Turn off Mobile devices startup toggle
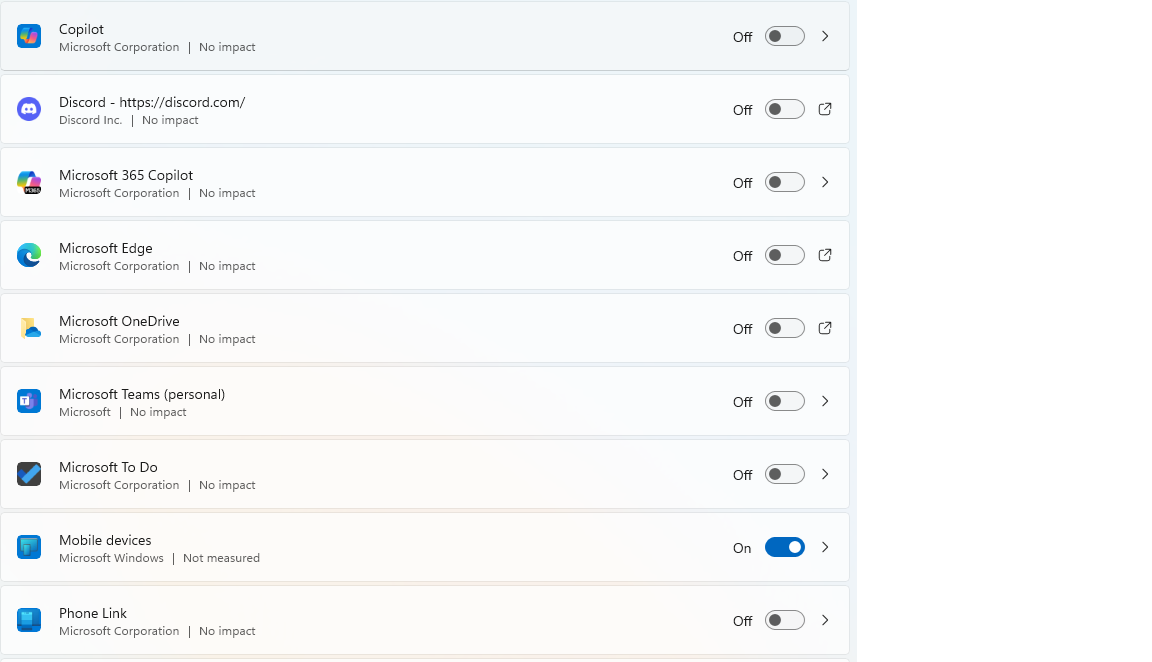The width and height of the screenshot is (1152, 662). point(784,548)
